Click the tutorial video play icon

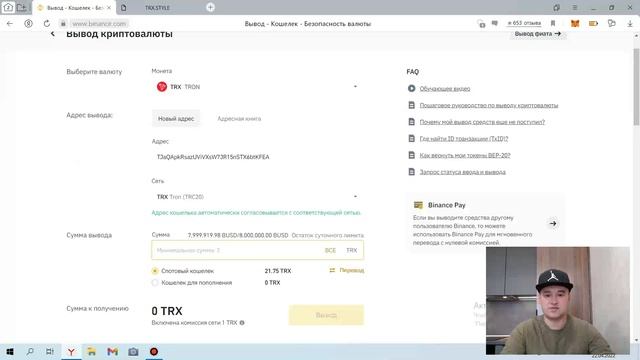[x=411, y=88]
